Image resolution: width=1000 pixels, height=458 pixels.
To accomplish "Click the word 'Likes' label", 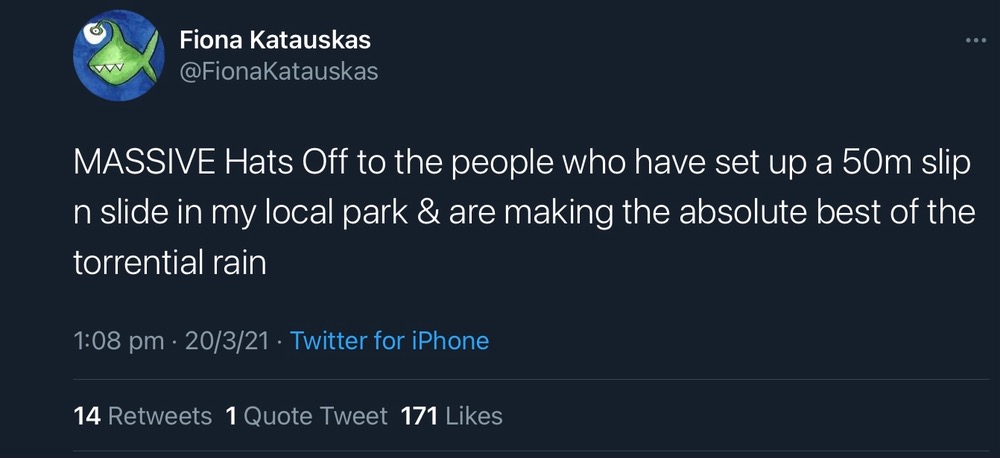I will pos(474,415).
